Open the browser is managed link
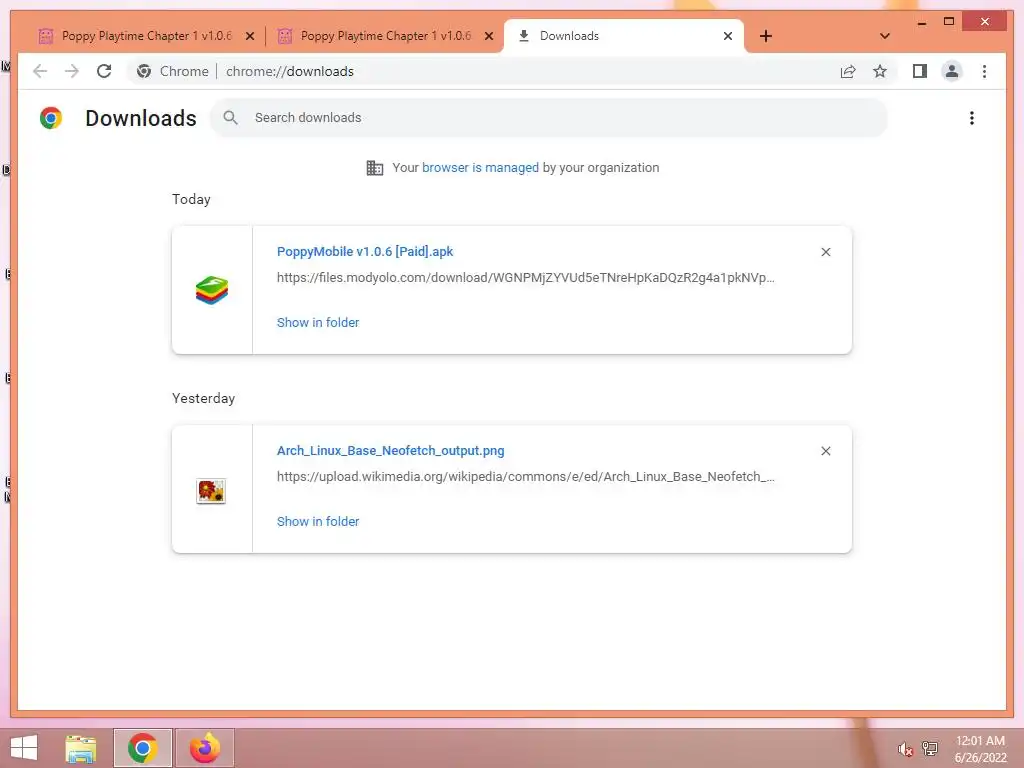 point(480,168)
